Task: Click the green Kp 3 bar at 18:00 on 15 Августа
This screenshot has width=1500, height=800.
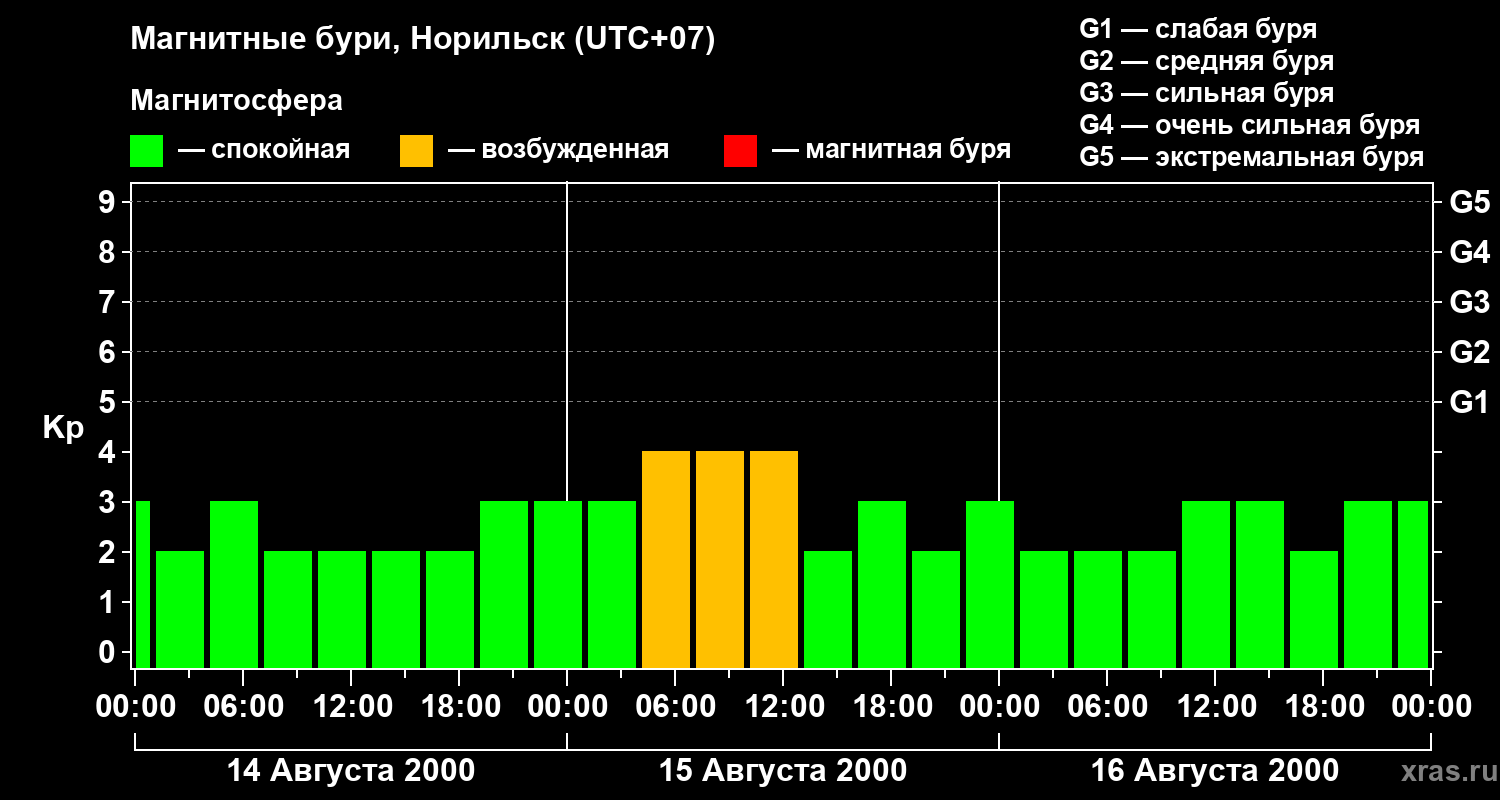Action: tap(882, 584)
